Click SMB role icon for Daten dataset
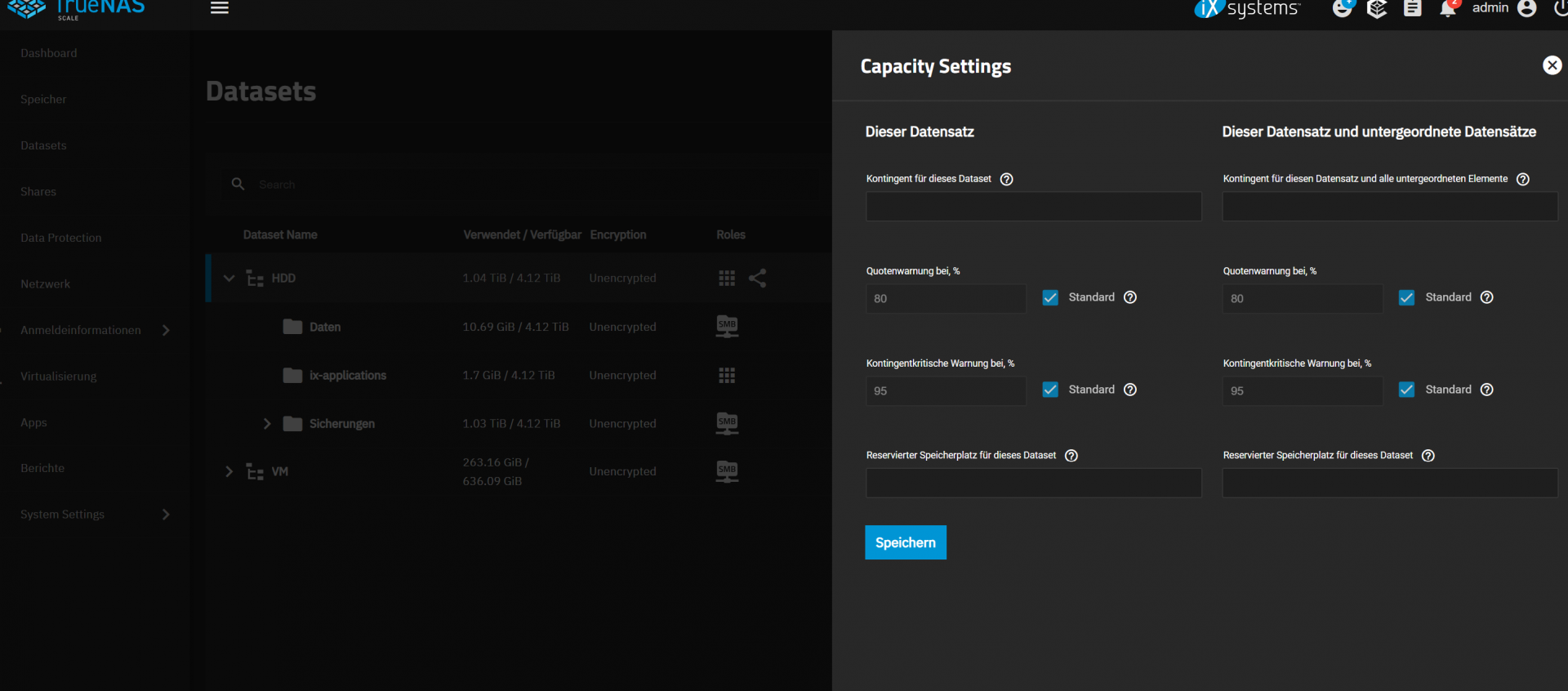This screenshot has height=691, width=1568. [x=727, y=327]
